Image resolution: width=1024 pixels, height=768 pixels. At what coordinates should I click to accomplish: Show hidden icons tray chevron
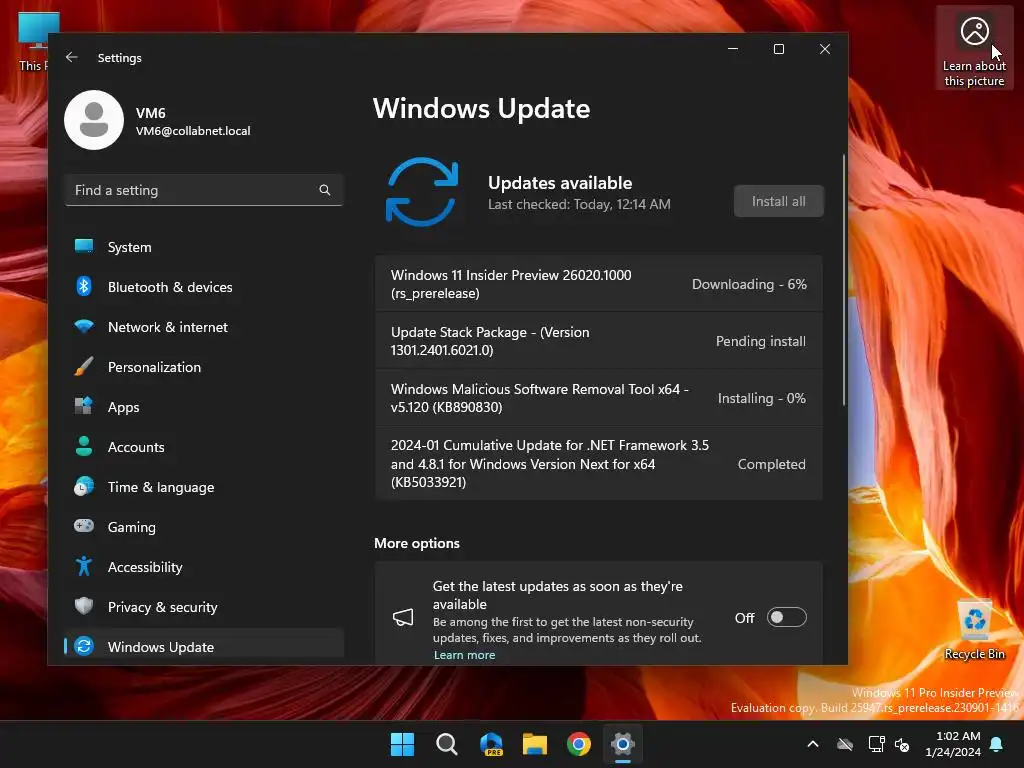pyautogui.click(x=813, y=744)
